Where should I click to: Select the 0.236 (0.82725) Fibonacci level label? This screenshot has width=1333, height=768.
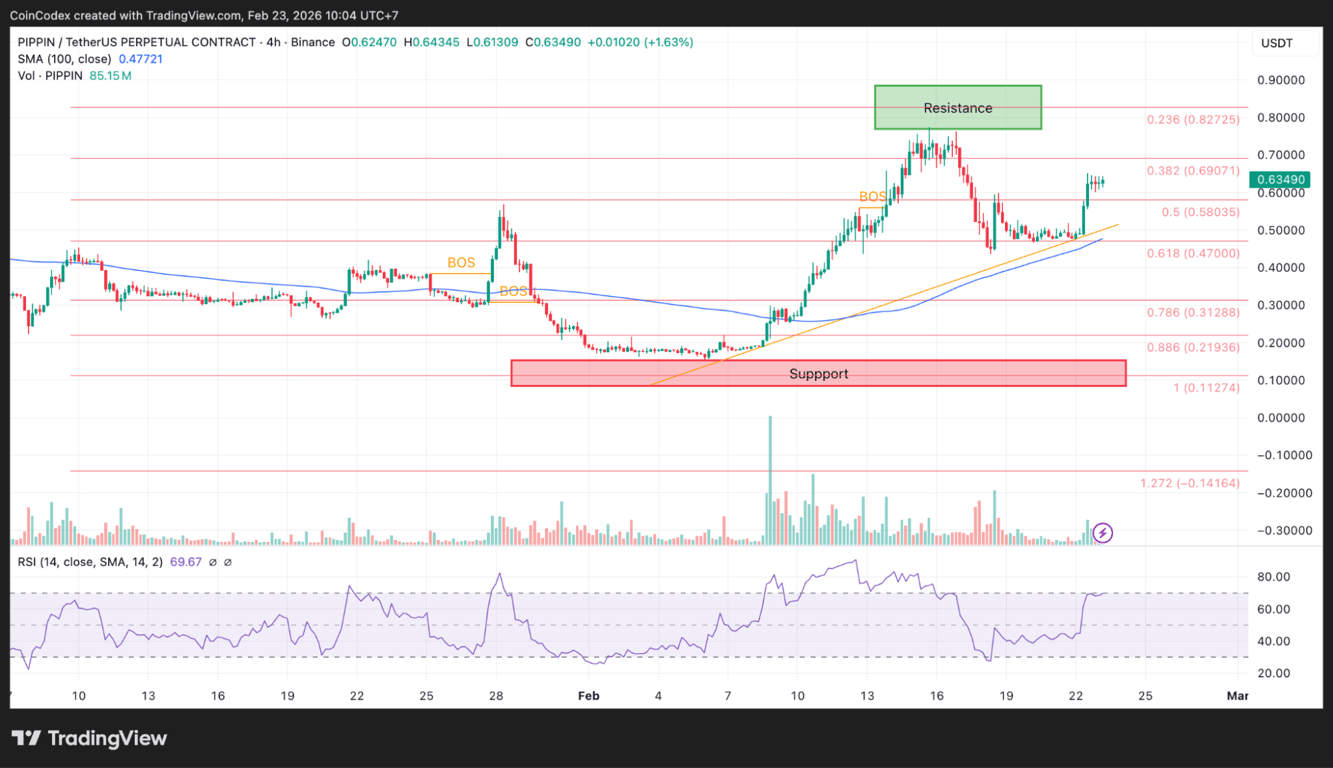coord(1193,119)
